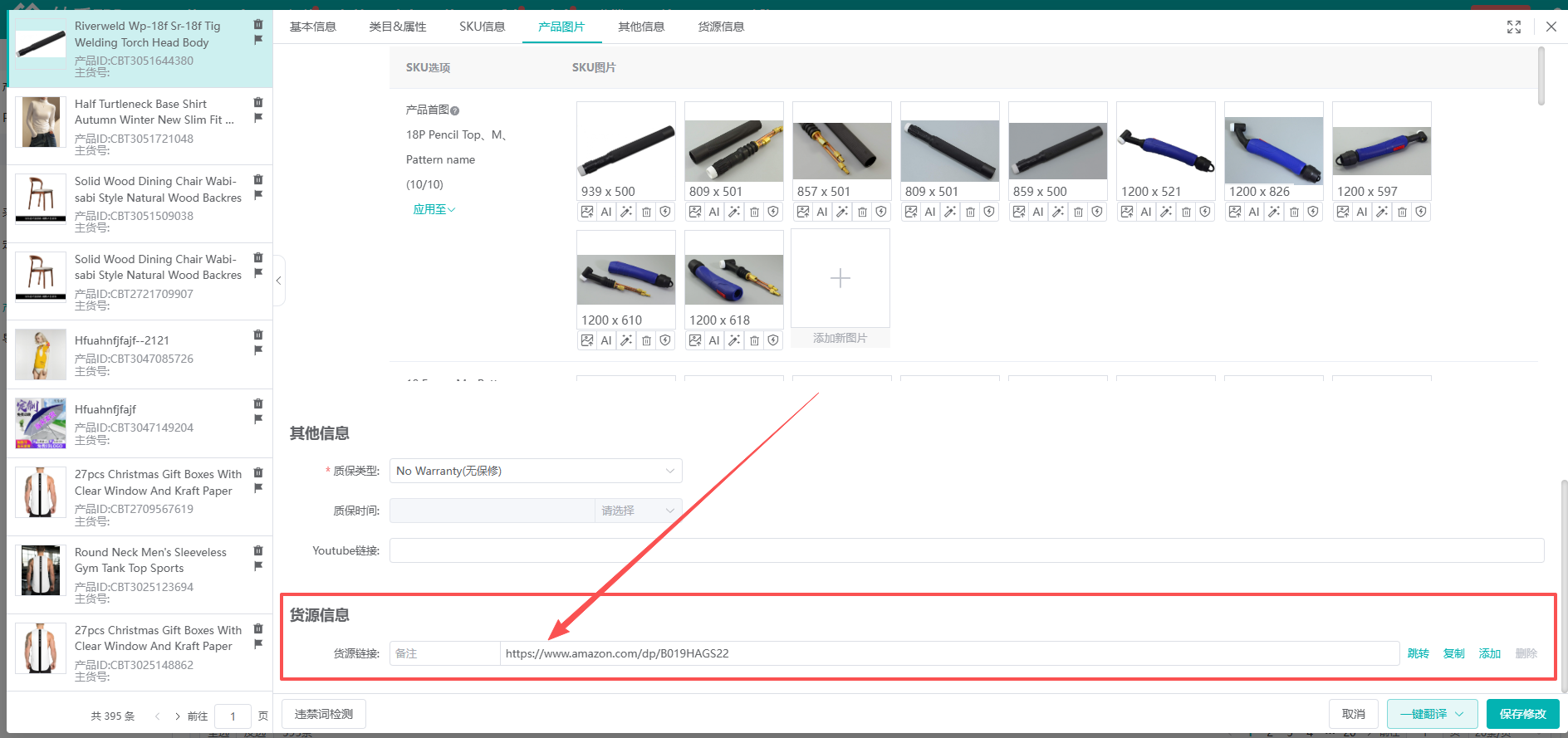Viewport: 1568px width, 738px height.
Task: Open AI tools for the 1200 x 618 image
Action: click(714, 340)
